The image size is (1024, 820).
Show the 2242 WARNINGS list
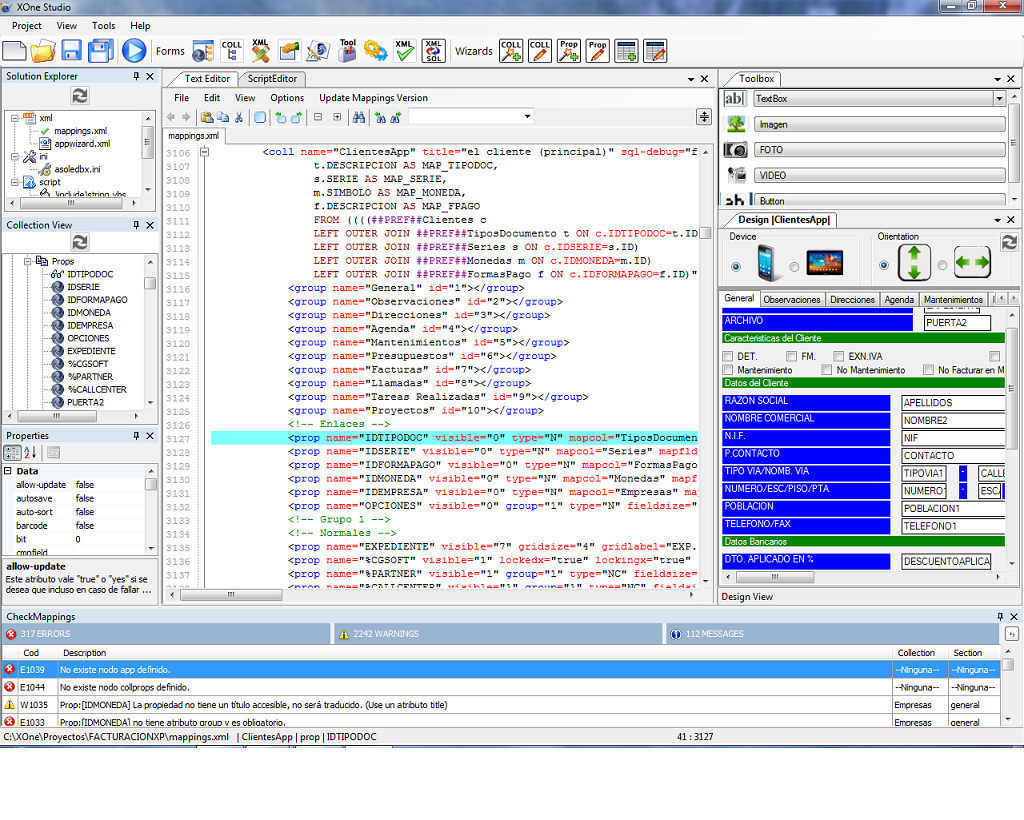500,634
